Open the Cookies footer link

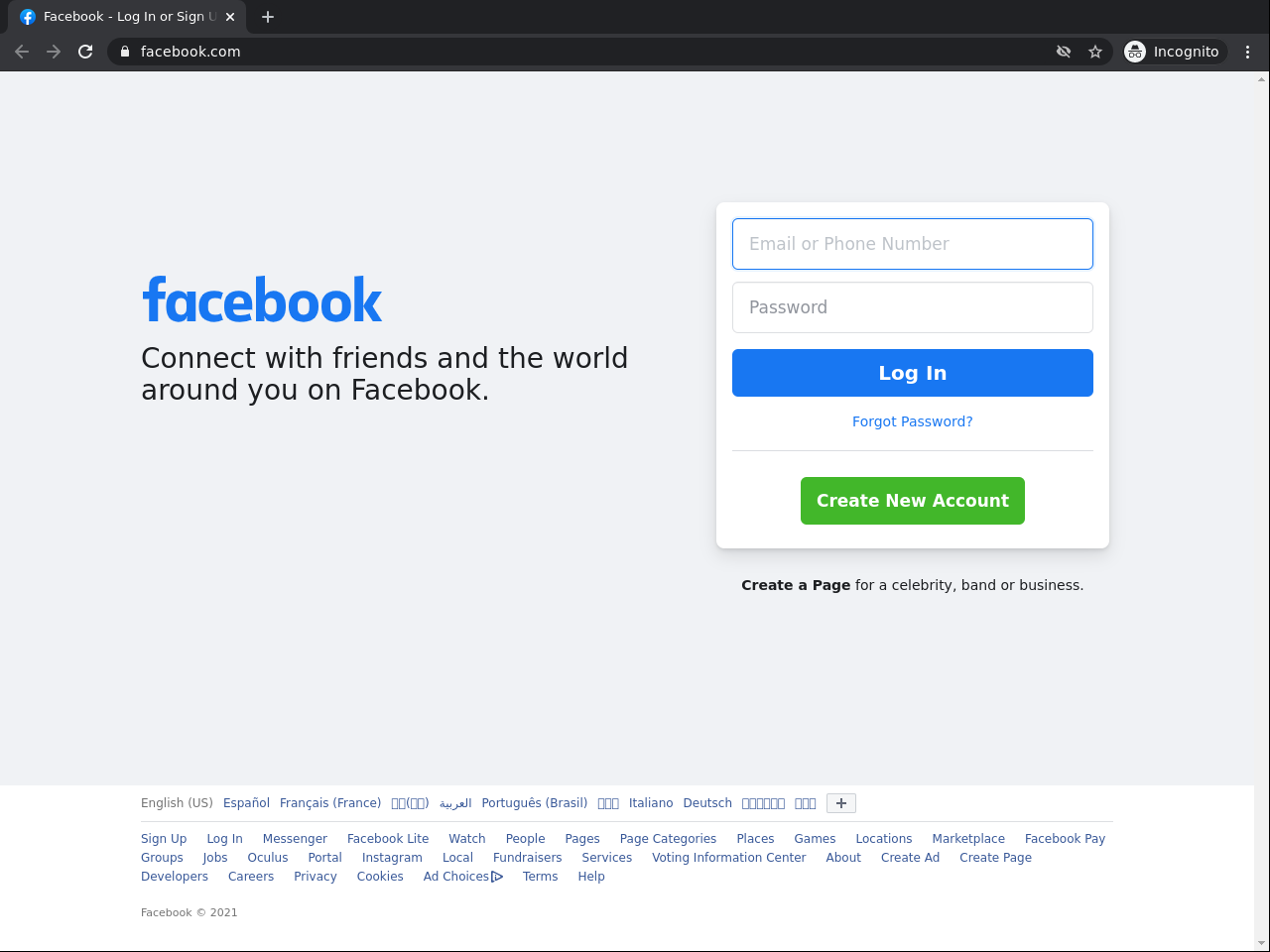380,877
